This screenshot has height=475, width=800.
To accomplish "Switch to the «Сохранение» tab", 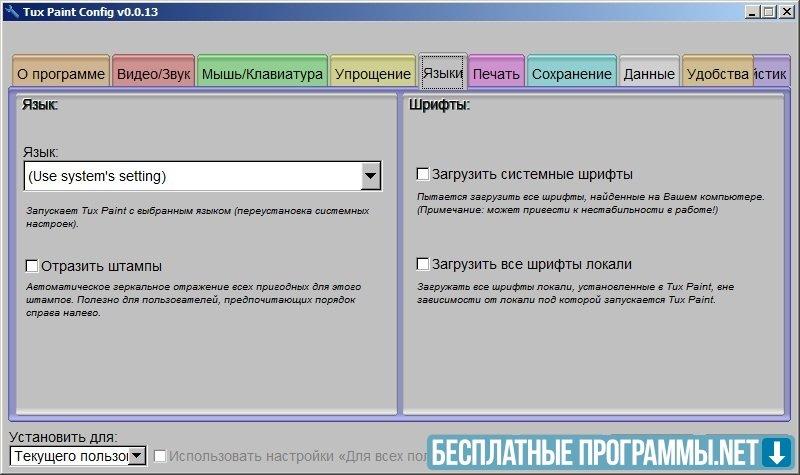I will (571, 74).
